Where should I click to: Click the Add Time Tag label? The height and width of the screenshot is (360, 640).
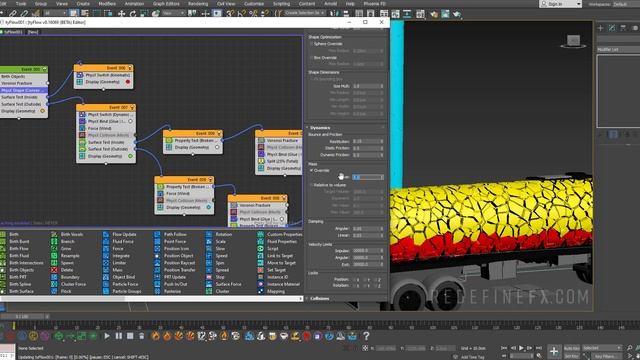pyautogui.click(x=472, y=357)
